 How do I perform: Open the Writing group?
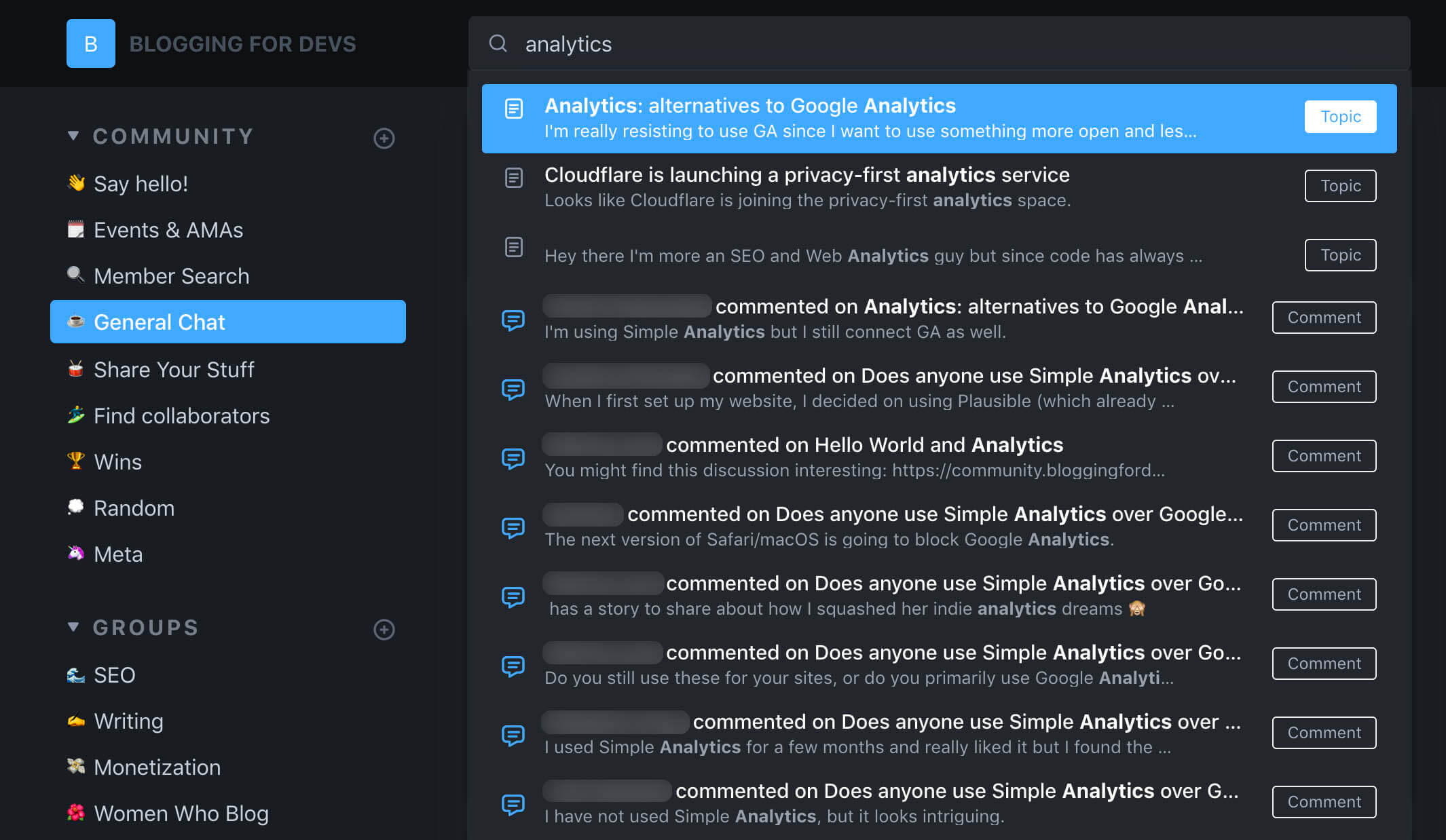click(228, 721)
